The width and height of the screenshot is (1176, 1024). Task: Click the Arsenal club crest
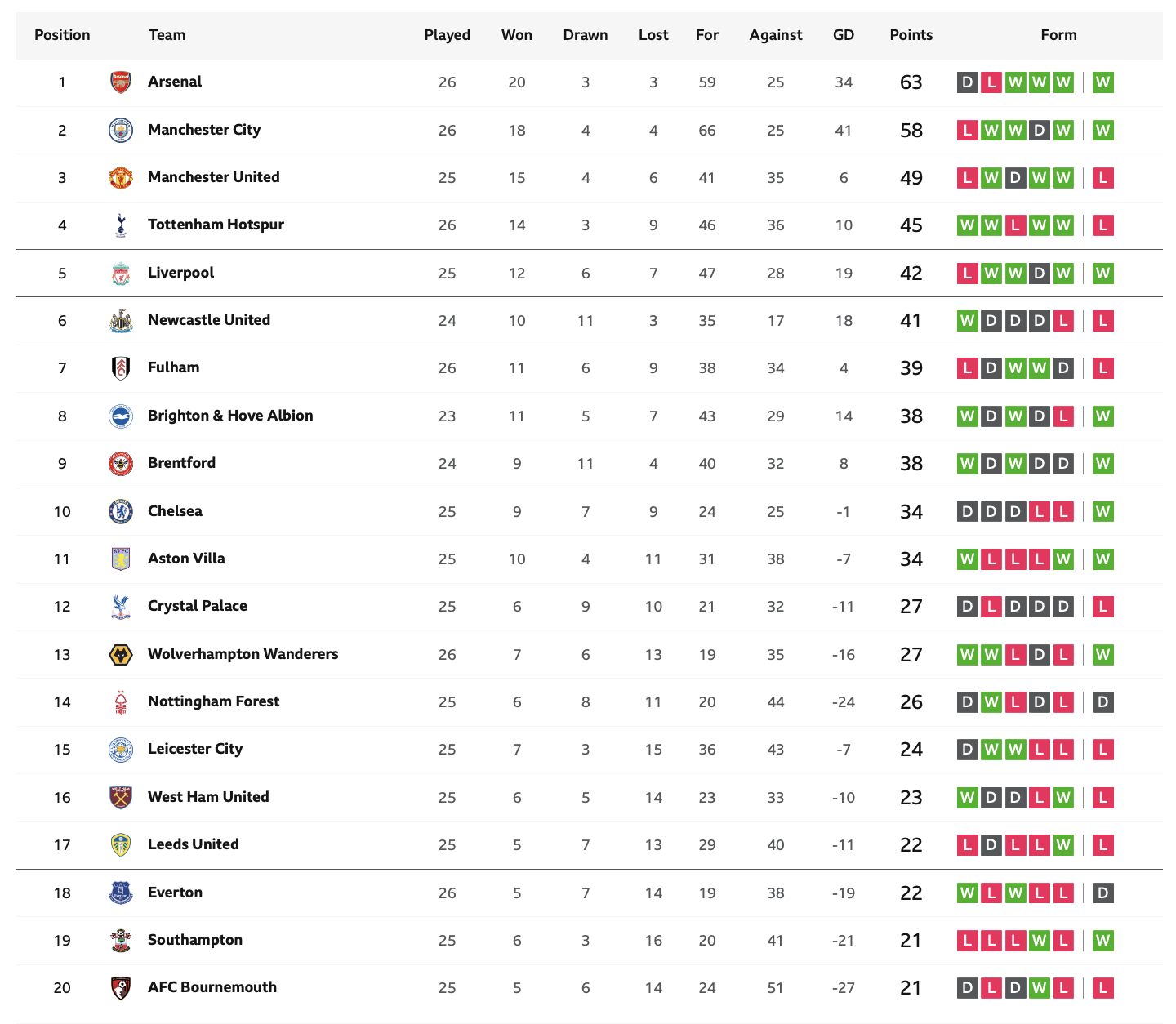pos(121,82)
